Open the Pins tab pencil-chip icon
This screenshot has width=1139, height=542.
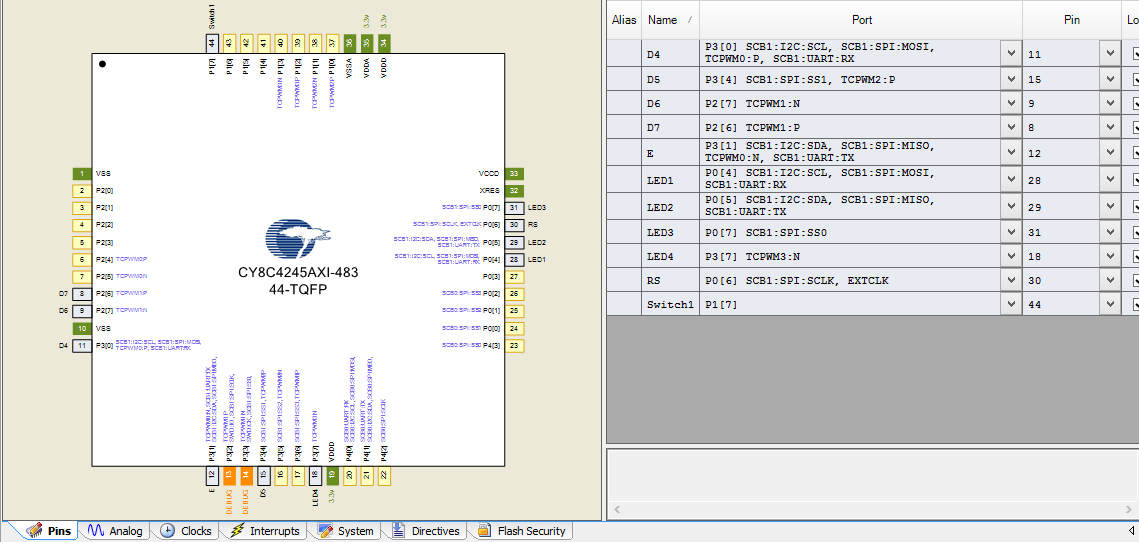(x=34, y=531)
